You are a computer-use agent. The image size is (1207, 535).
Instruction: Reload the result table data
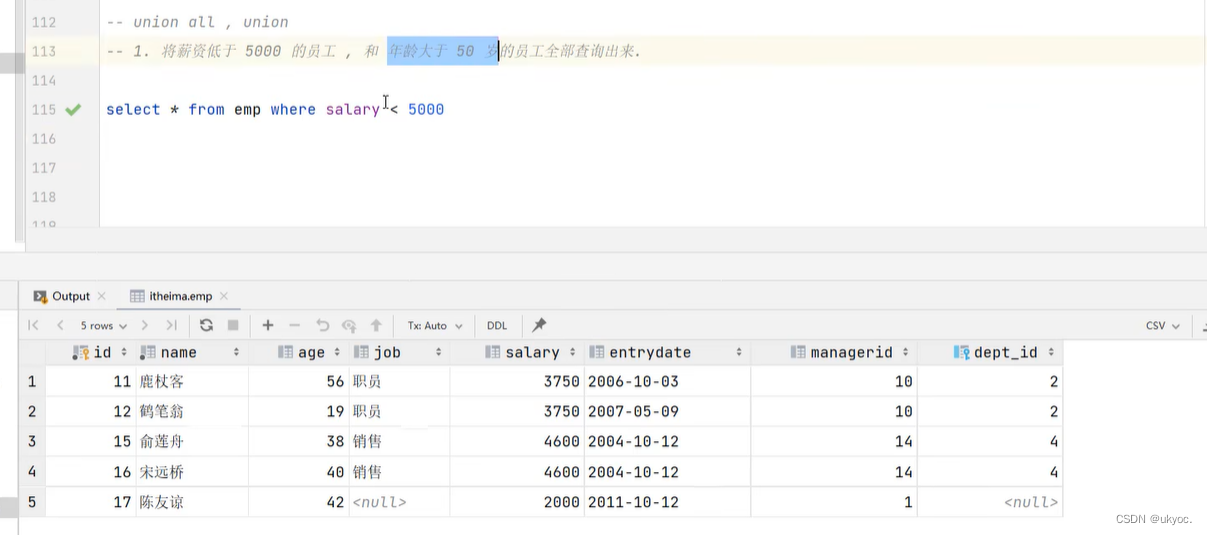[206, 325]
